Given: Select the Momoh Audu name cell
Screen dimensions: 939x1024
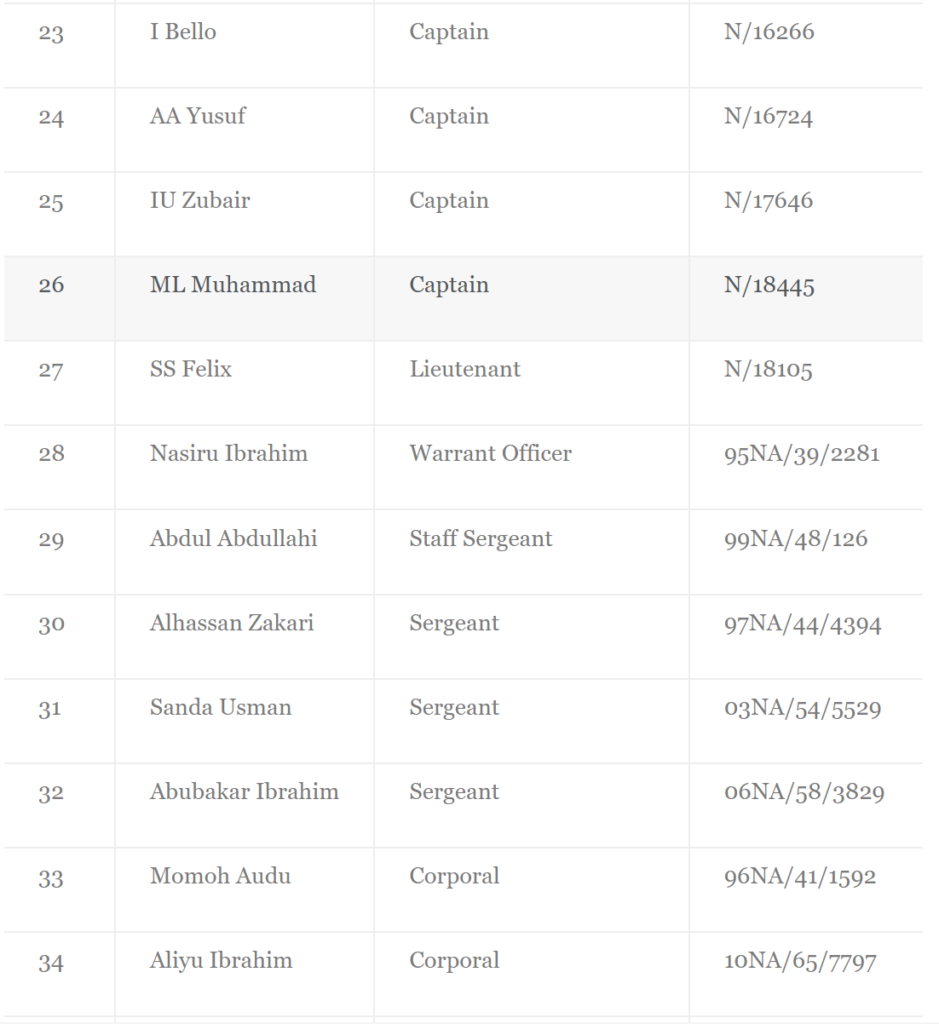Looking at the screenshot, I should point(244,889).
